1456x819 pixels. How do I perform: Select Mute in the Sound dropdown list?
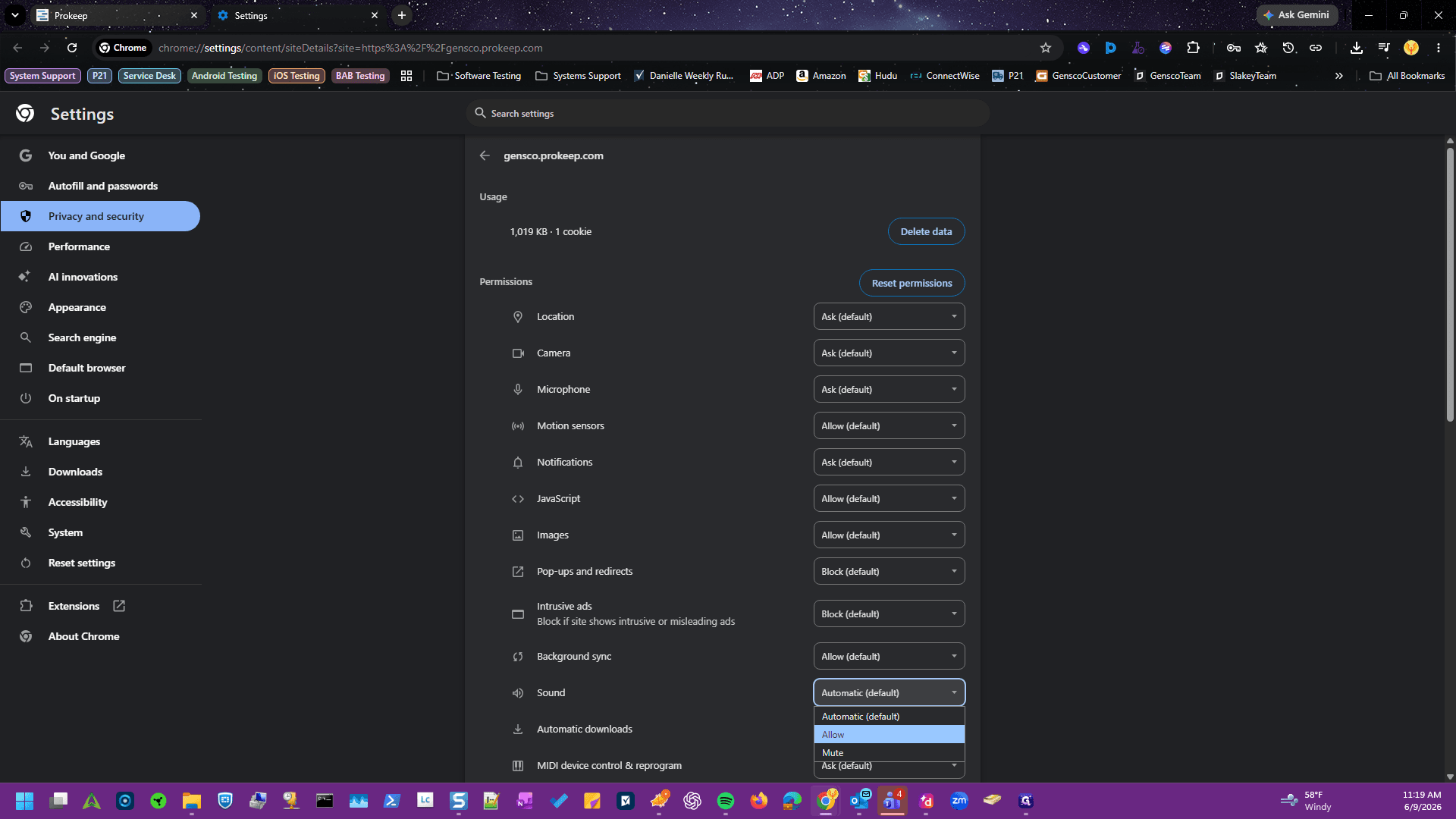889,752
